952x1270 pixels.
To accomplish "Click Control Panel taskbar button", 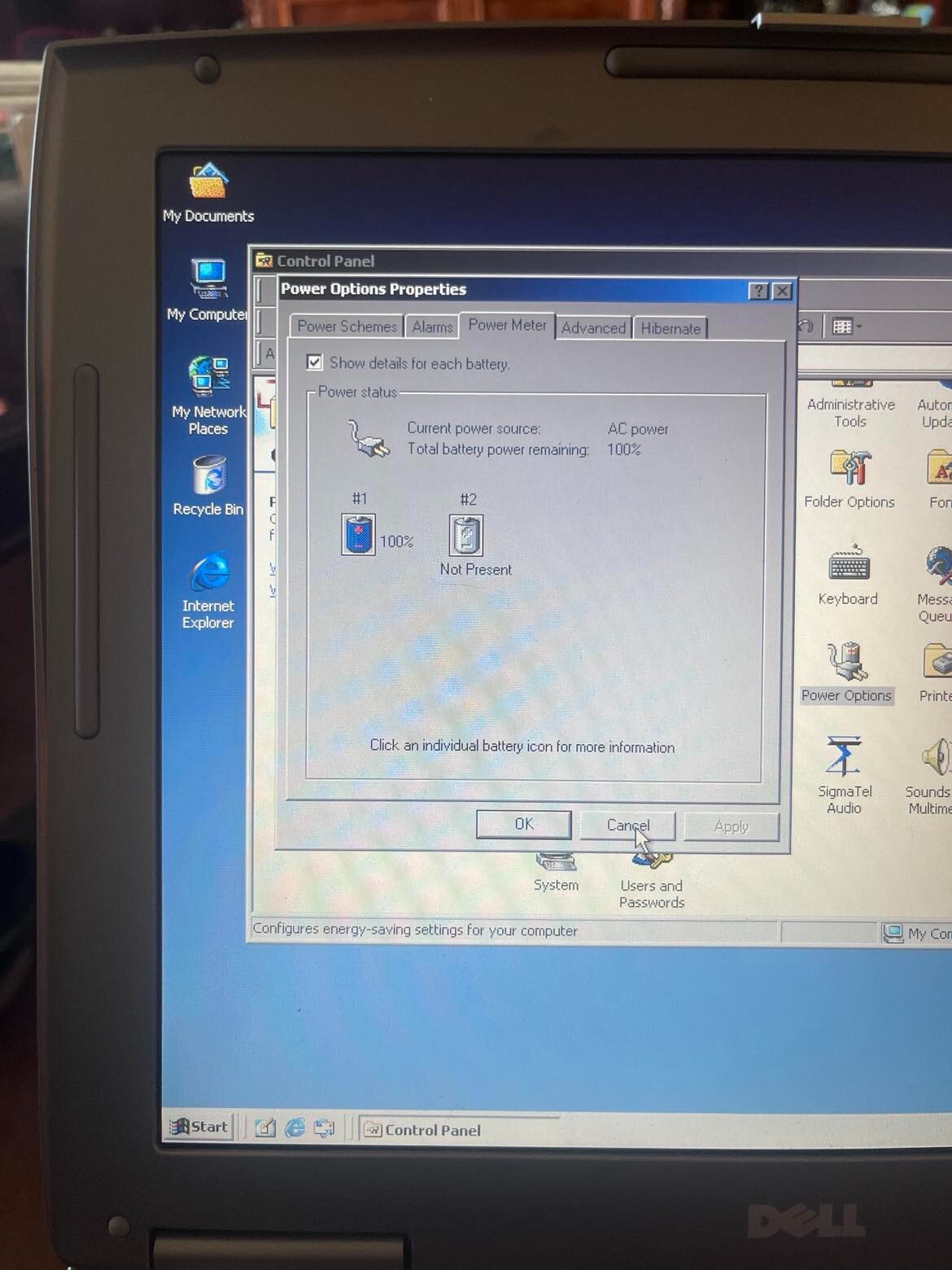I will 458,1130.
